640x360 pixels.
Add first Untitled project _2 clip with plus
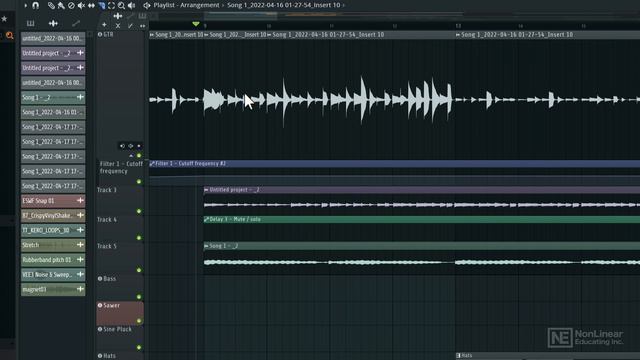pos(80,53)
